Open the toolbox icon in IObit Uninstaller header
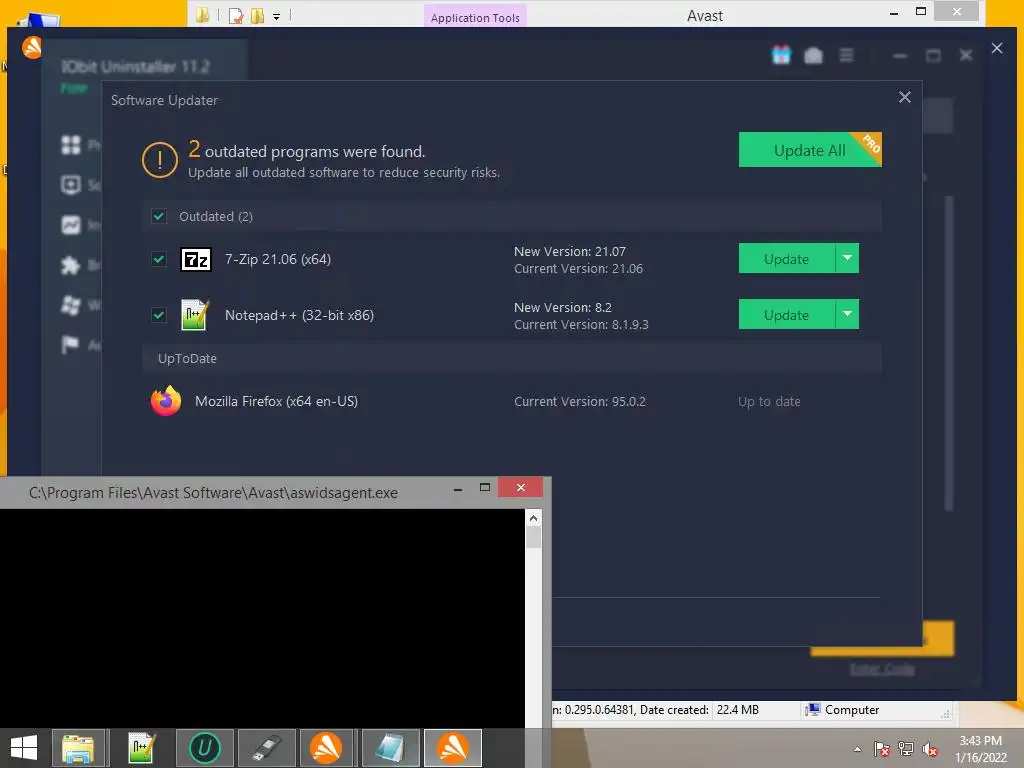The height and width of the screenshot is (768, 1024). (813, 56)
